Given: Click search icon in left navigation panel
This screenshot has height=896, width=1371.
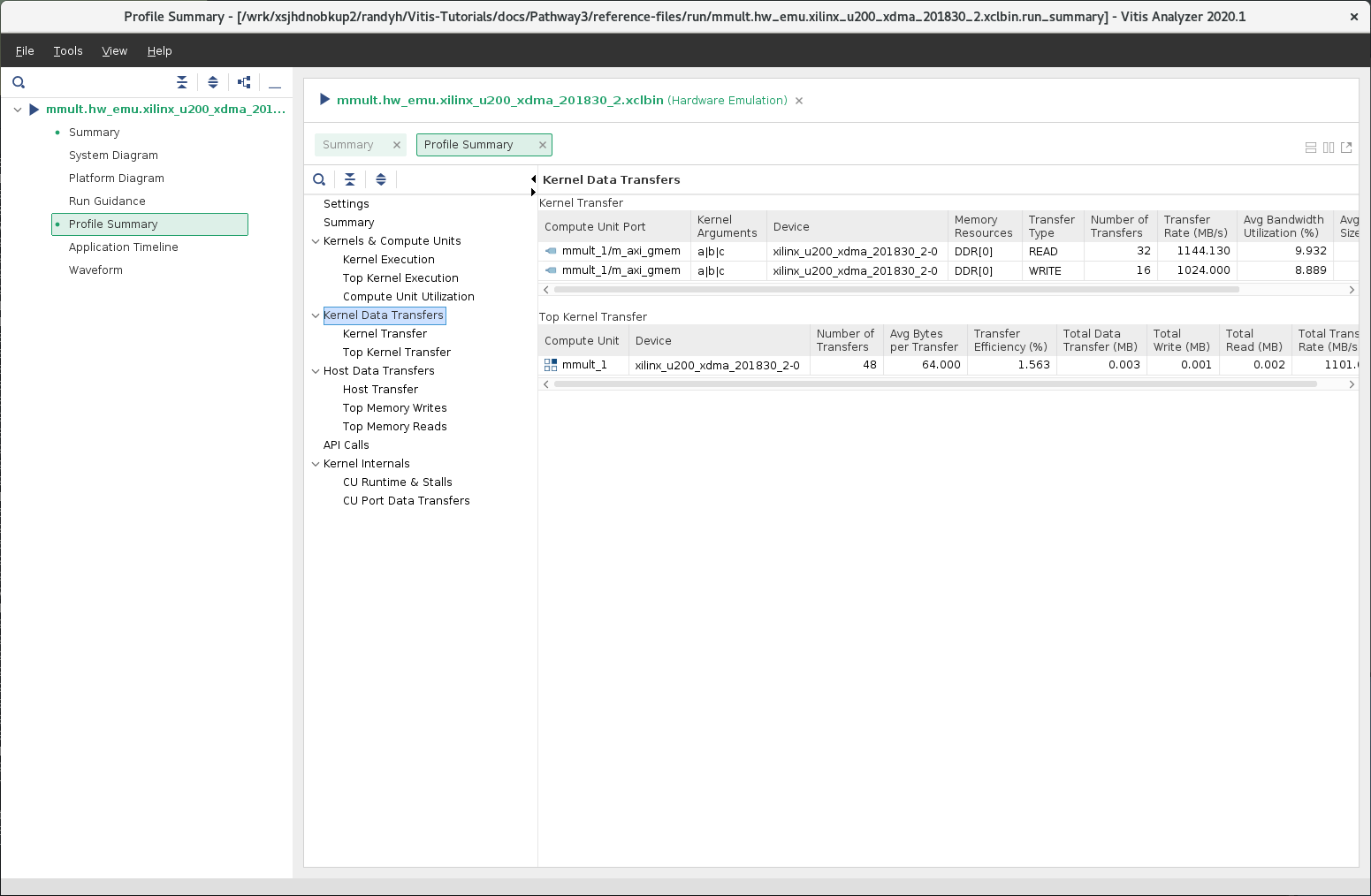Looking at the screenshot, I should (x=19, y=82).
